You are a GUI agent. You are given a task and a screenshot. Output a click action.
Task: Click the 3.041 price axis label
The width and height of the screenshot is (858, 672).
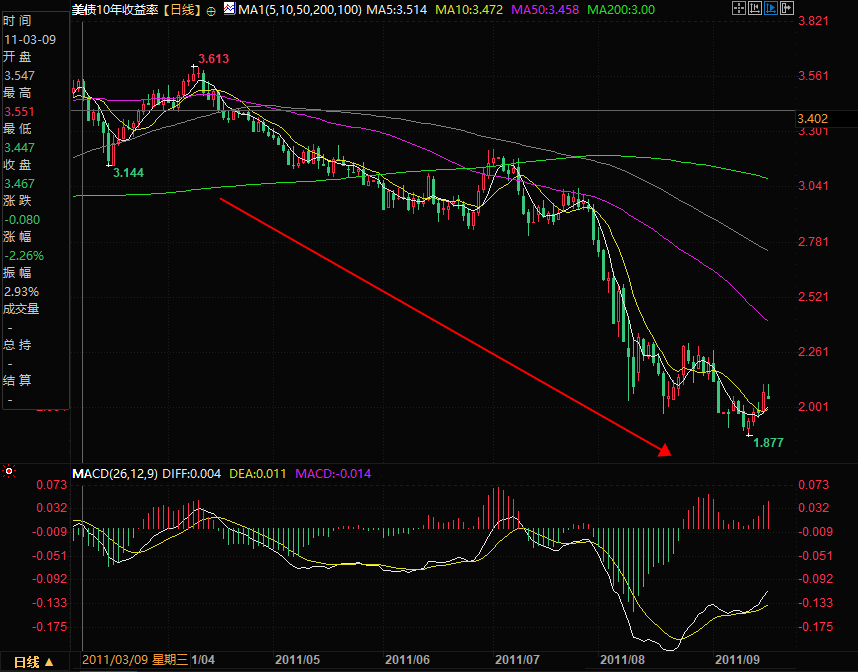(814, 186)
